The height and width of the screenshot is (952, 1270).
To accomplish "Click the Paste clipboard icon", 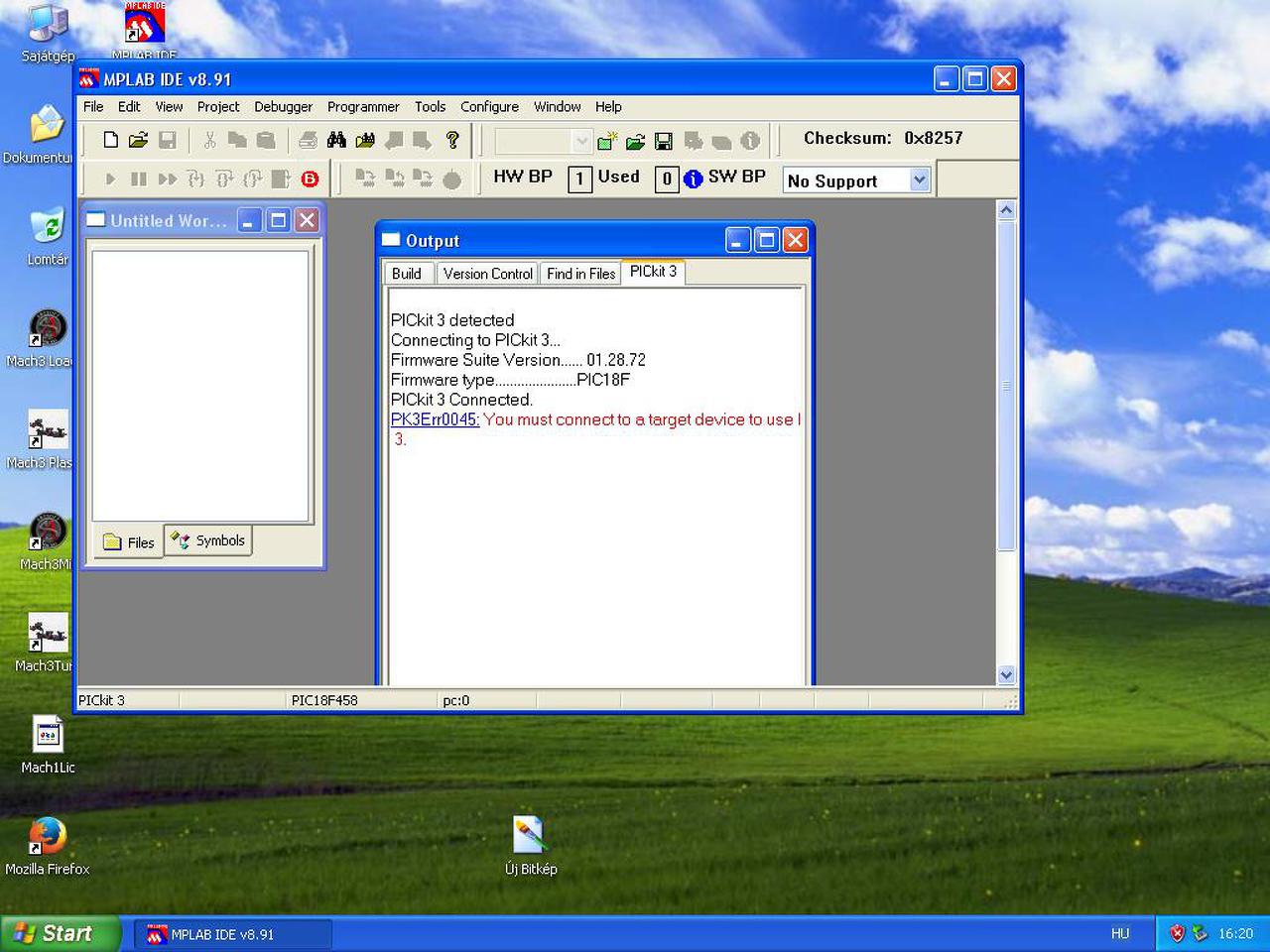I will click(x=265, y=140).
